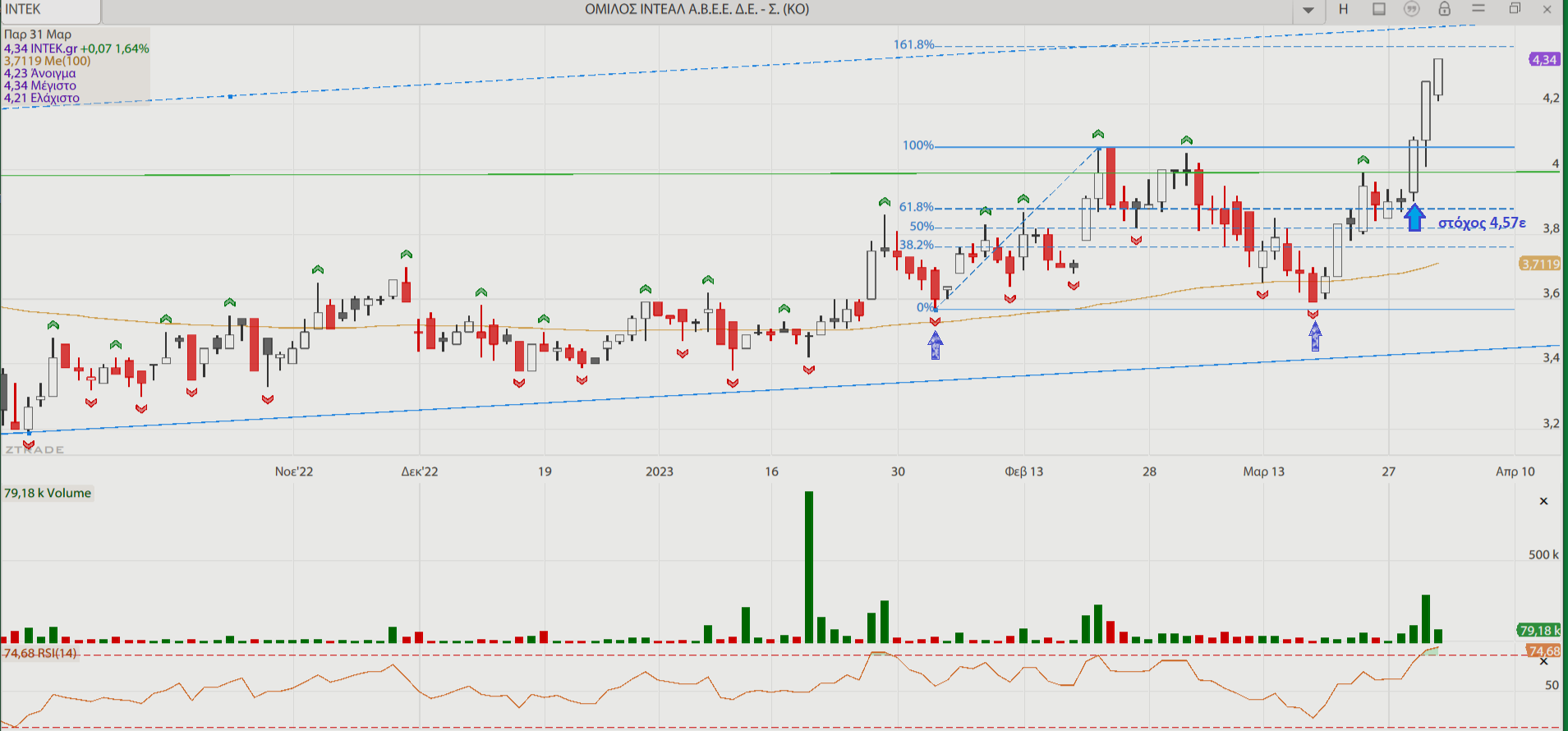Image resolution: width=1568 pixels, height=731 pixels.
Task: Click the 'Φεβ 13' date axis label
Action: coord(1024,471)
